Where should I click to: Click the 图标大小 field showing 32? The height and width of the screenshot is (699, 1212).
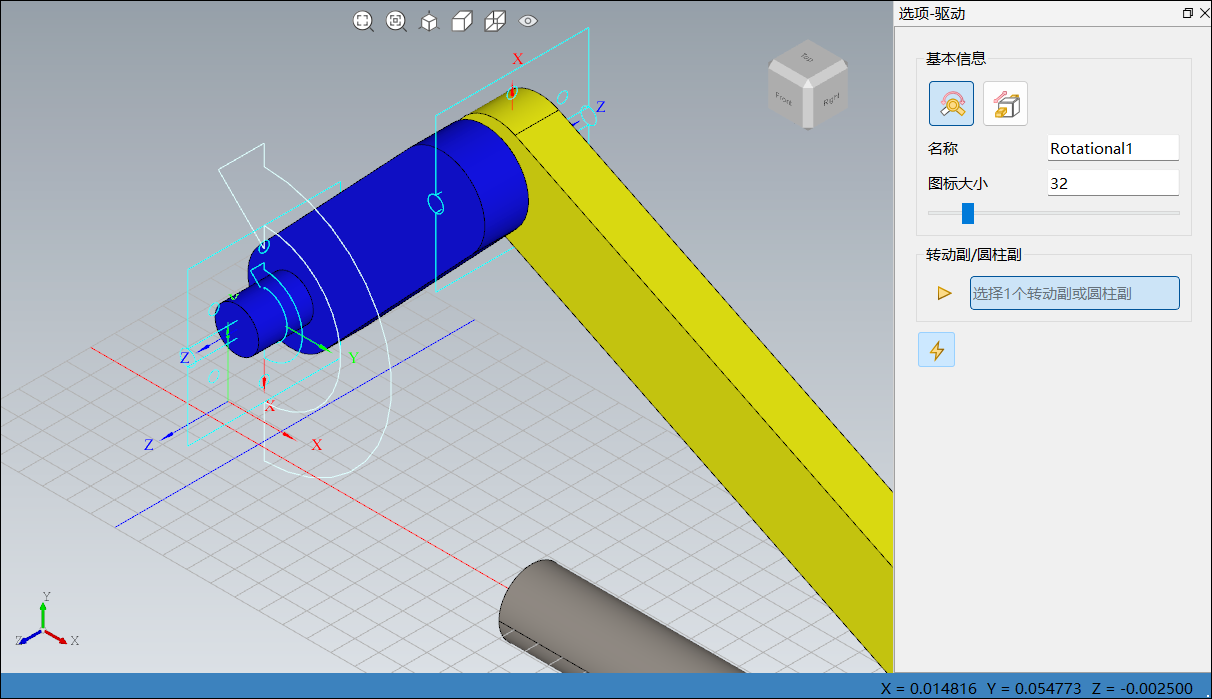[1112, 184]
